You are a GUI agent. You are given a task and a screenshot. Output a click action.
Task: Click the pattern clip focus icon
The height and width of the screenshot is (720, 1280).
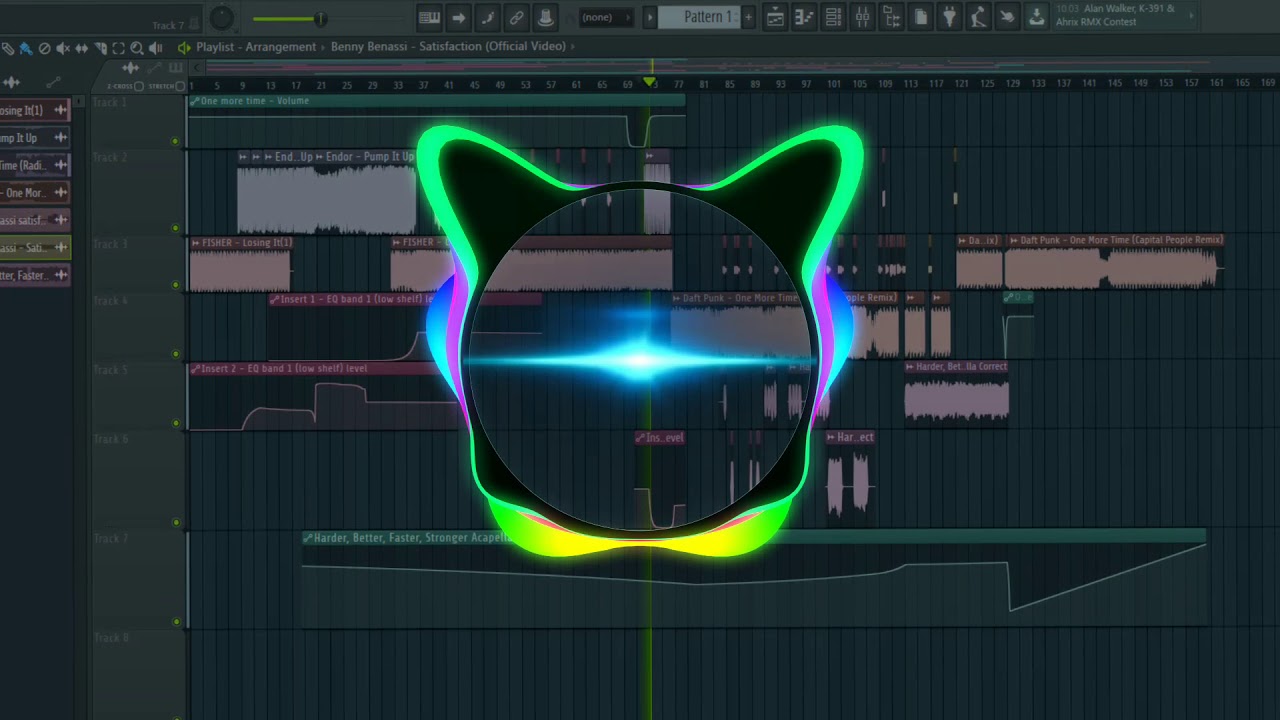(175, 68)
